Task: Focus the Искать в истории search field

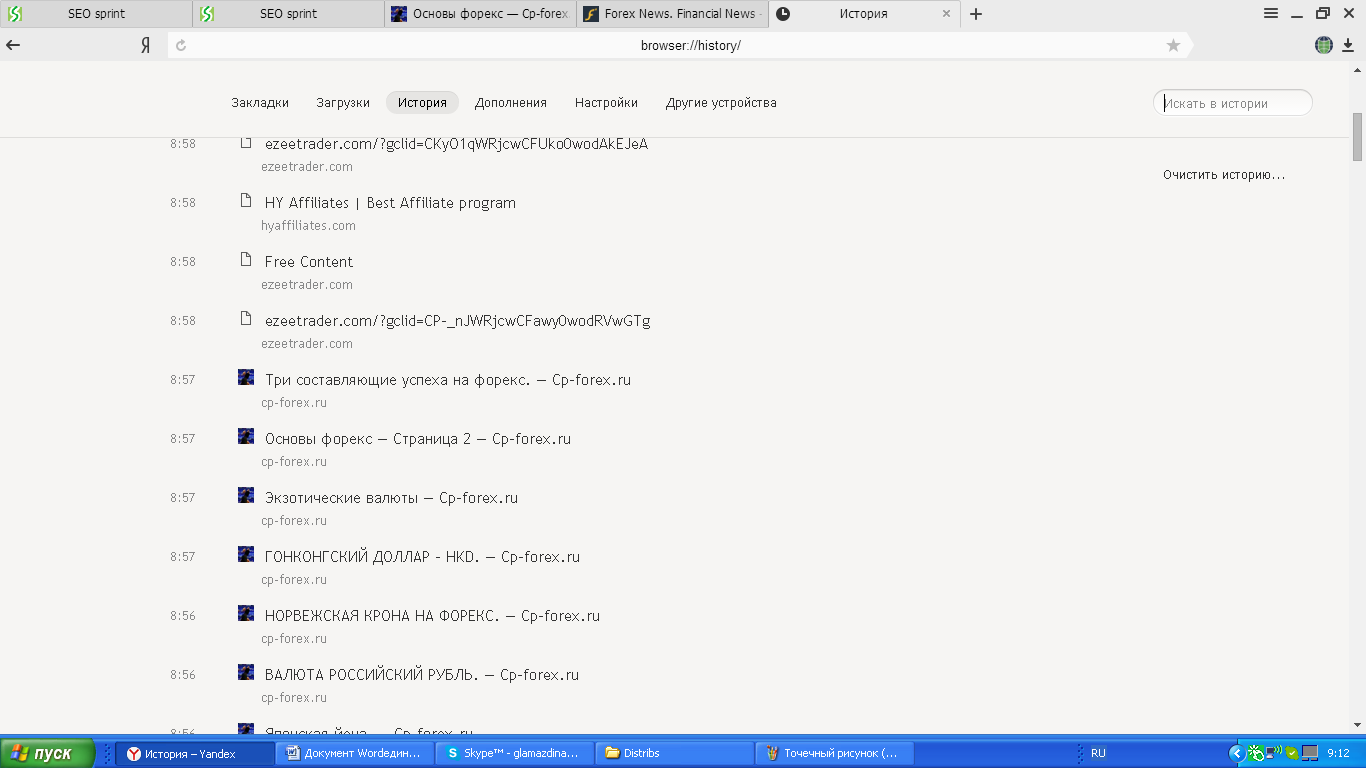Action: 1233,103
